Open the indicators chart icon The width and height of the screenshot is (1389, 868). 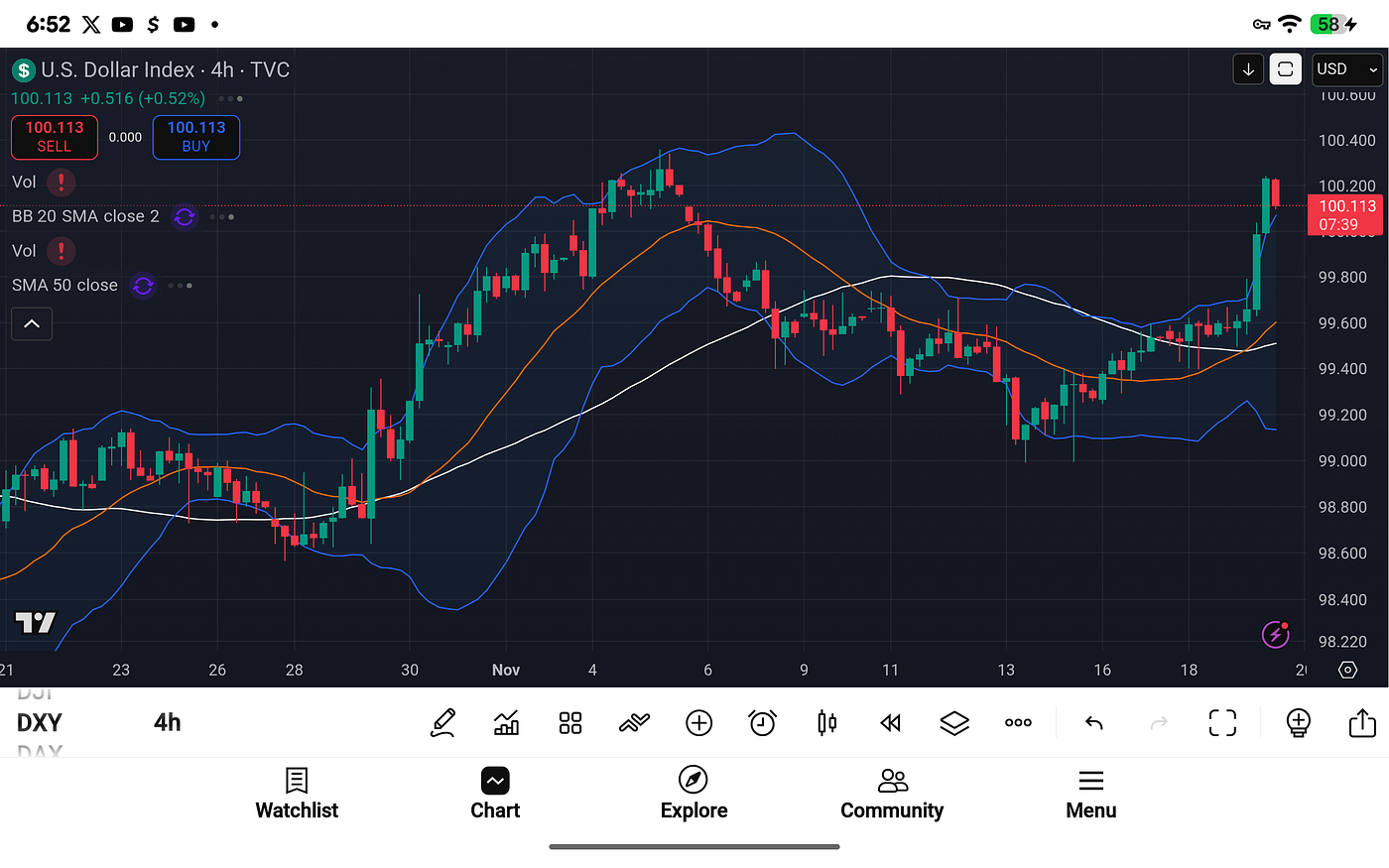[x=506, y=722]
